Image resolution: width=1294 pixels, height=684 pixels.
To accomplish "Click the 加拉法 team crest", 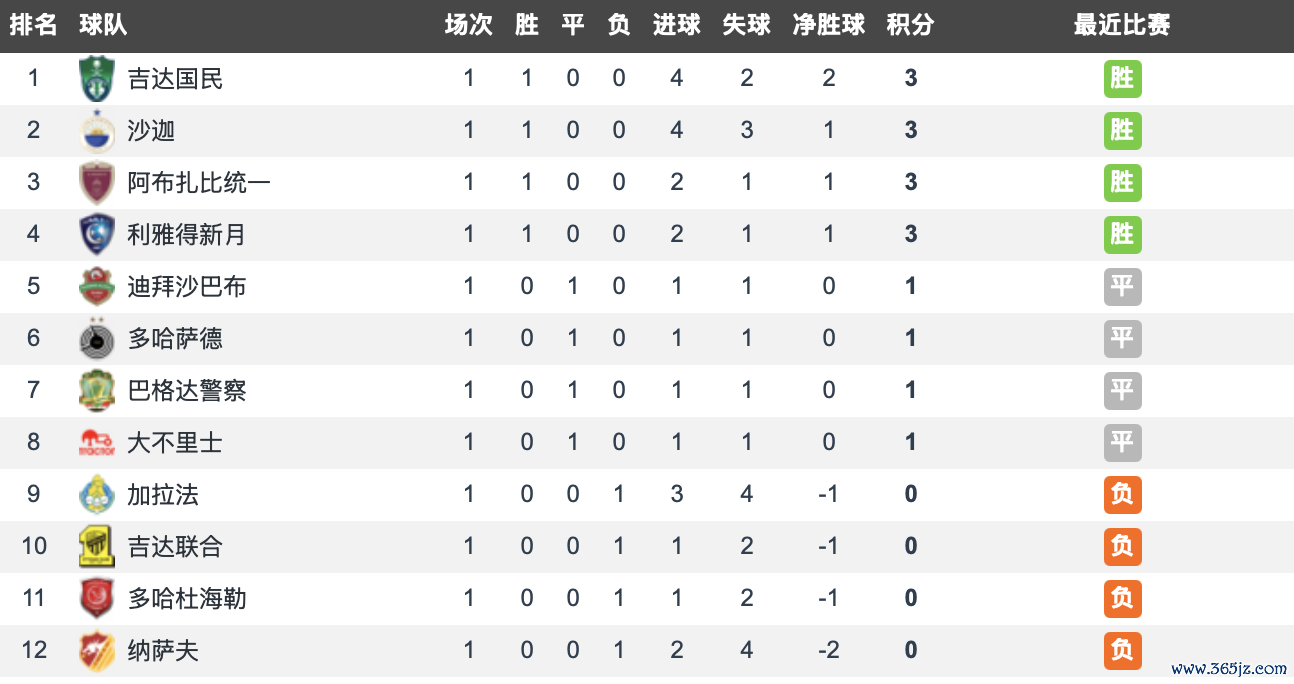I will click(97, 495).
